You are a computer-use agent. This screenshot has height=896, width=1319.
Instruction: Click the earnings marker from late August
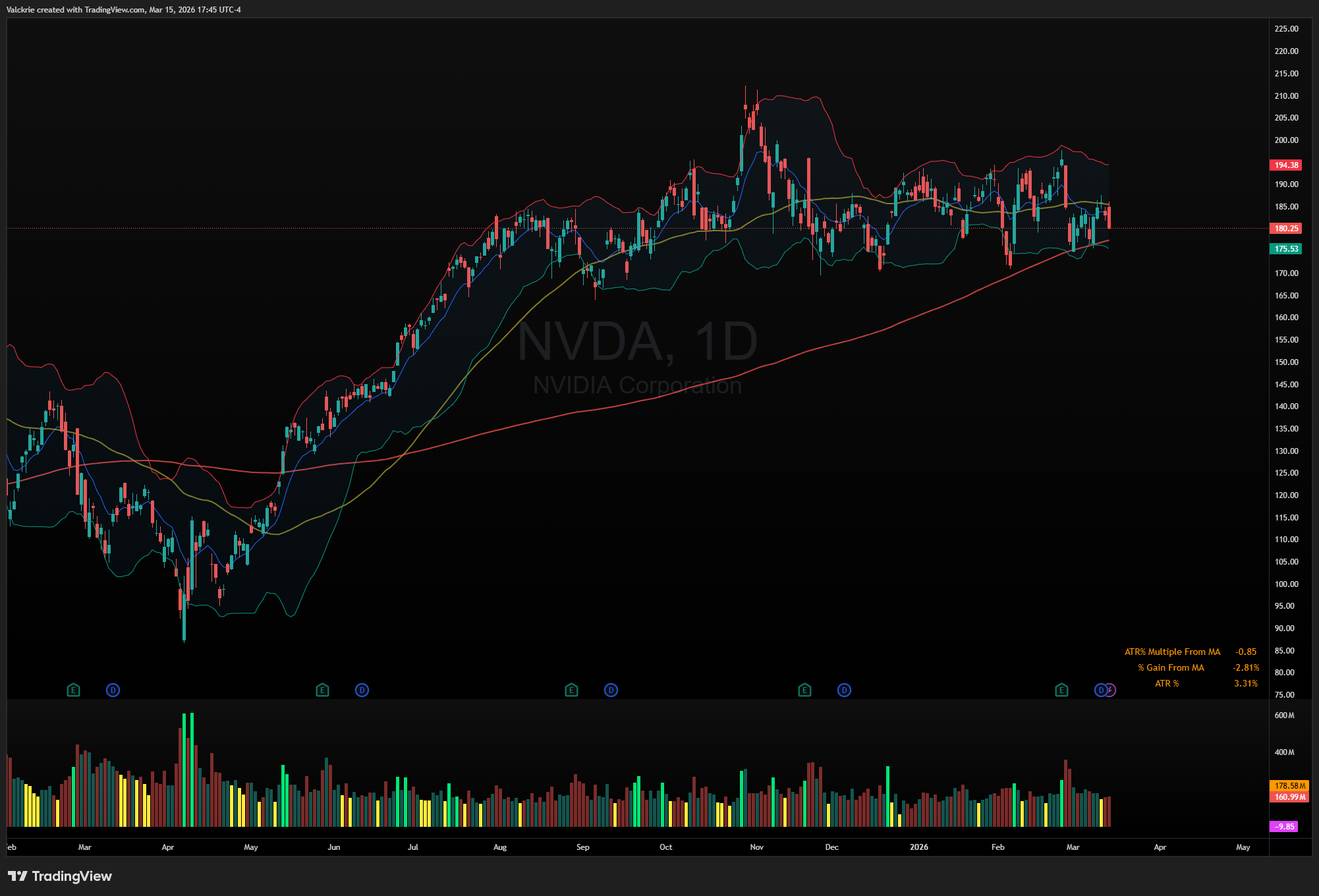tap(571, 690)
